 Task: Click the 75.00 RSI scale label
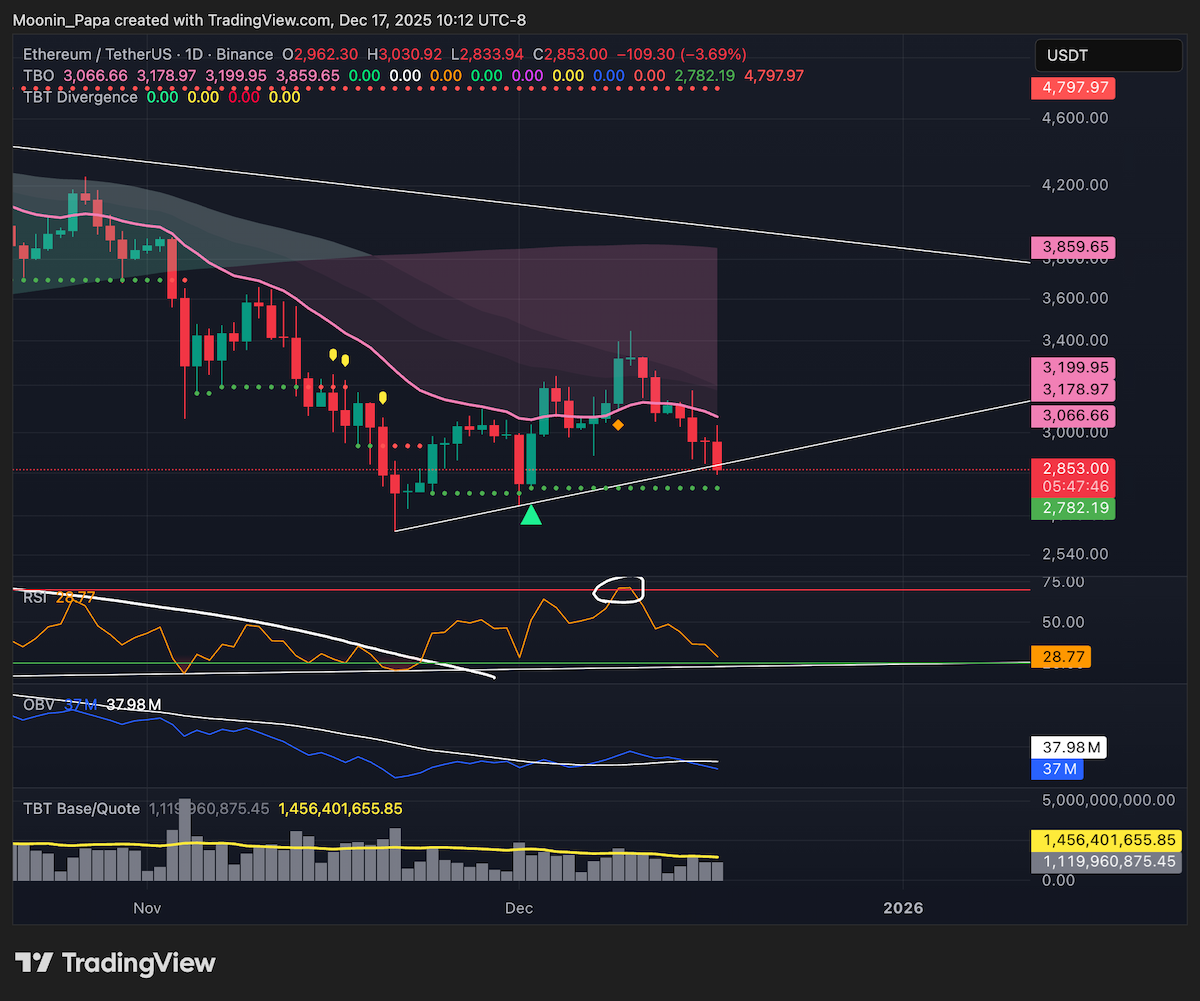tap(1061, 582)
